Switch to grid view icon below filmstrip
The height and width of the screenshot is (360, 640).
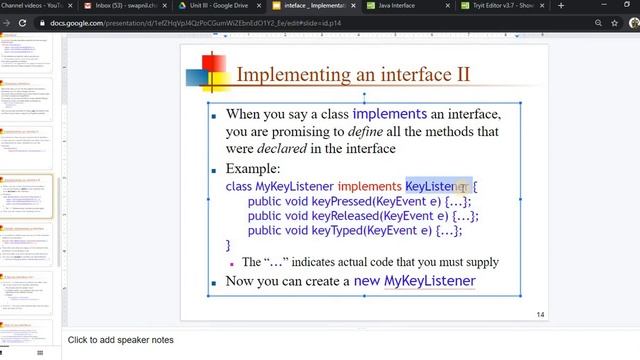(x=40, y=353)
